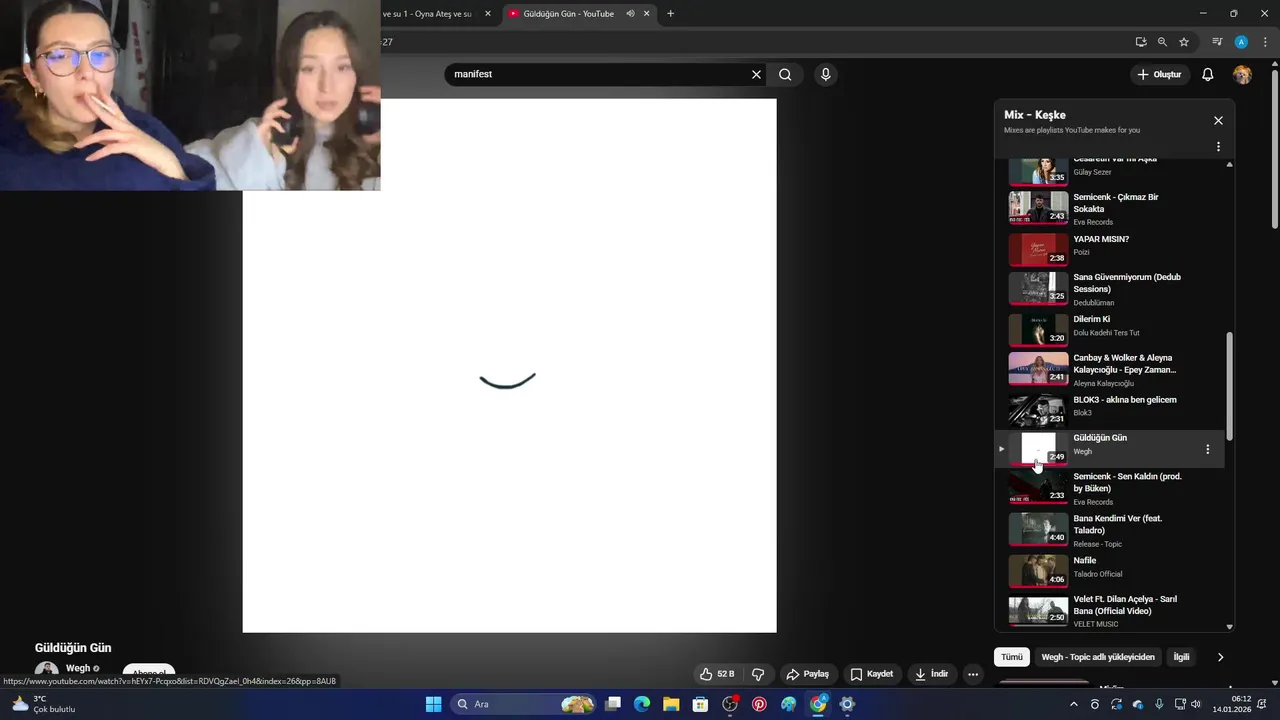
Task: Open options for Güldüğün Gün playlist row
Action: [x=1207, y=449]
